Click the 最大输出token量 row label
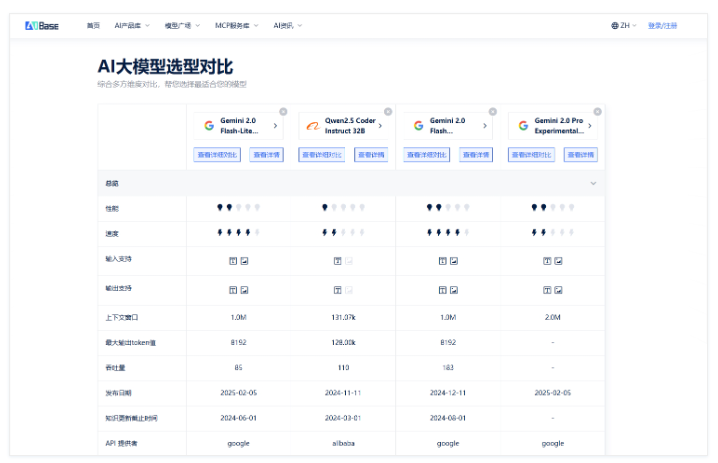Screen dimensions: 718x463 coord(131,343)
